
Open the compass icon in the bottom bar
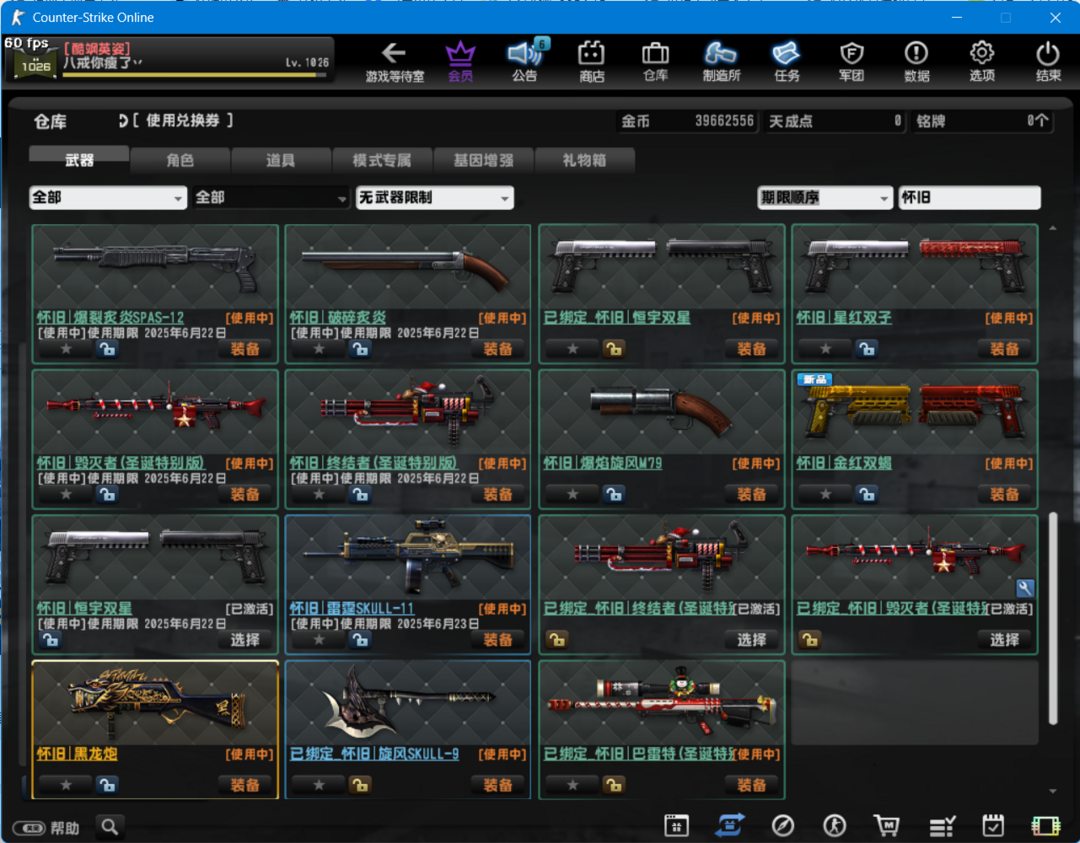click(x=782, y=824)
